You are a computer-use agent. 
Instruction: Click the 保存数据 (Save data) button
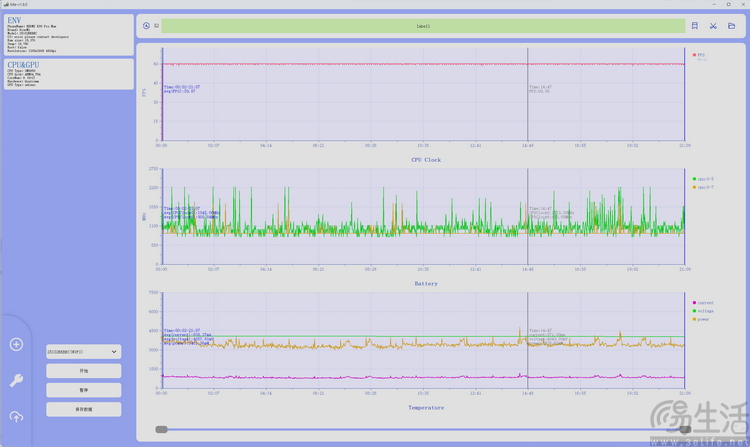click(83, 409)
